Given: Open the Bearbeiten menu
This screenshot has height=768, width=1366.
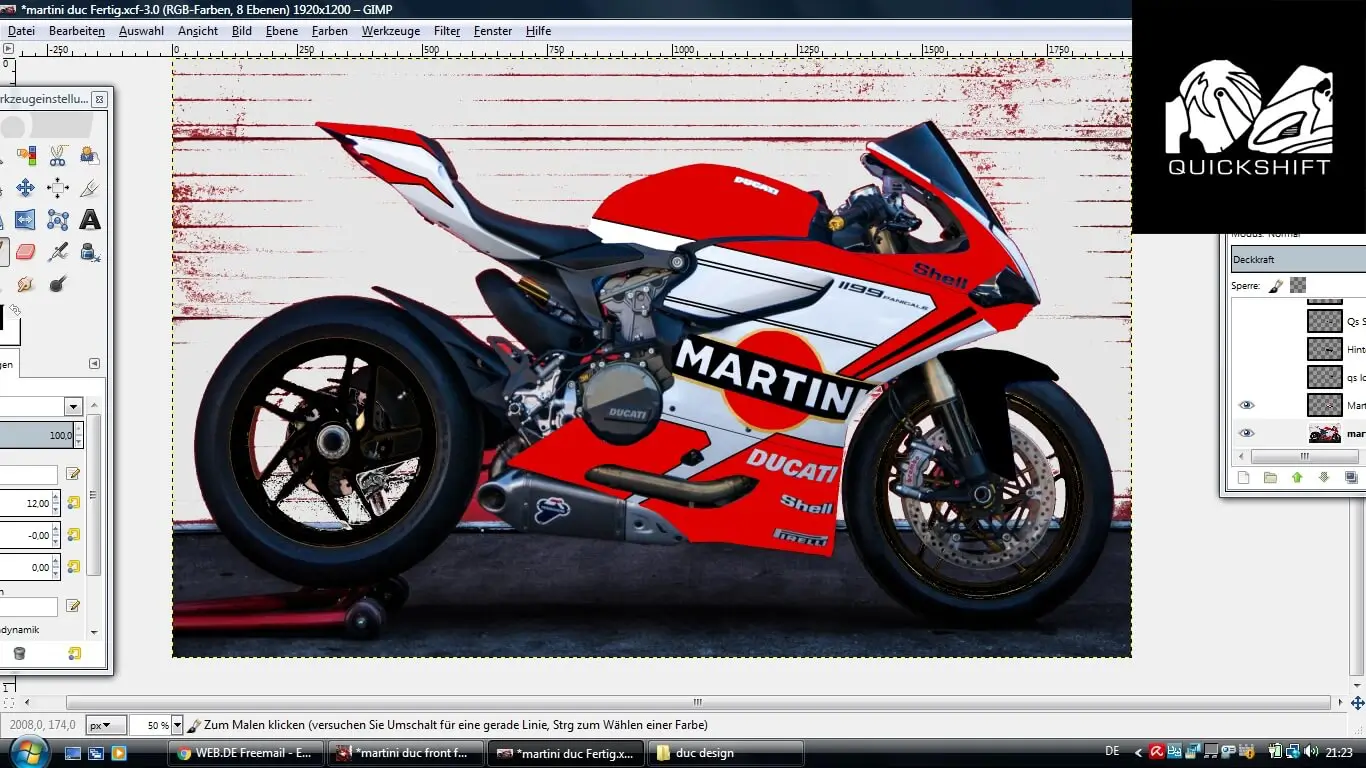Looking at the screenshot, I should click(77, 31).
